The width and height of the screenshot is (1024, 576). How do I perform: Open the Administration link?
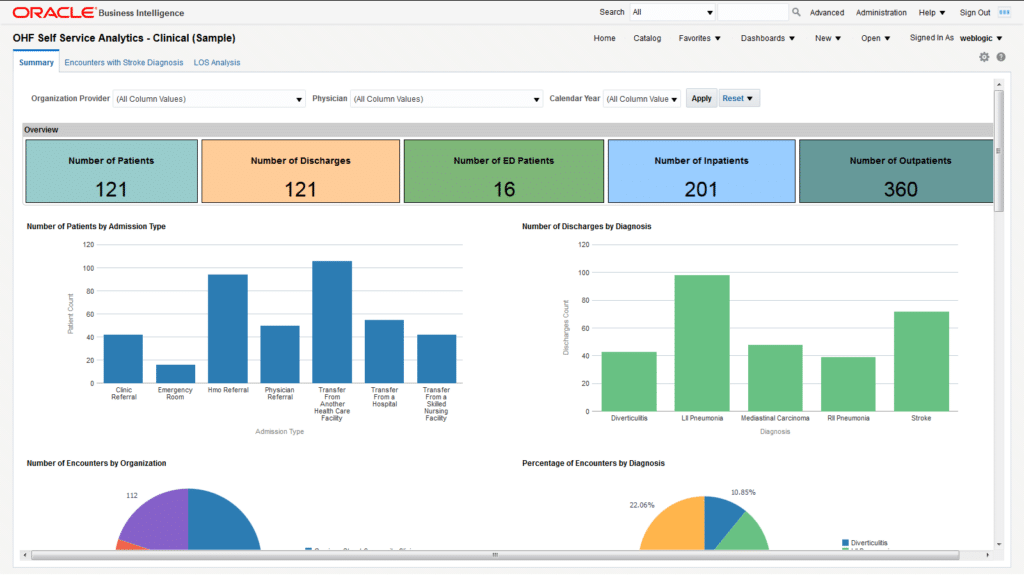click(881, 12)
